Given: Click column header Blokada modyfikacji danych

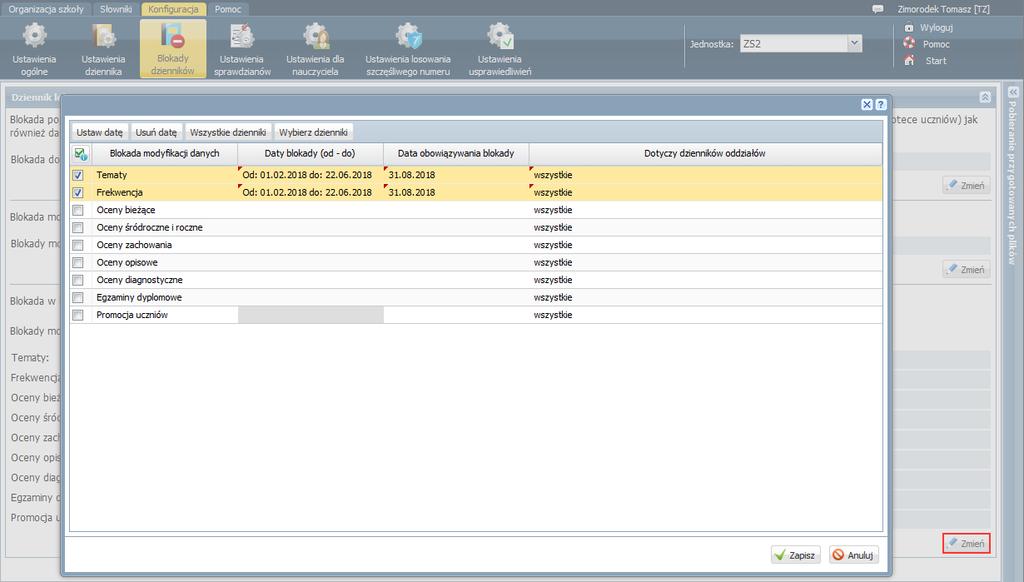Looking at the screenshot, I should [165, 154].
